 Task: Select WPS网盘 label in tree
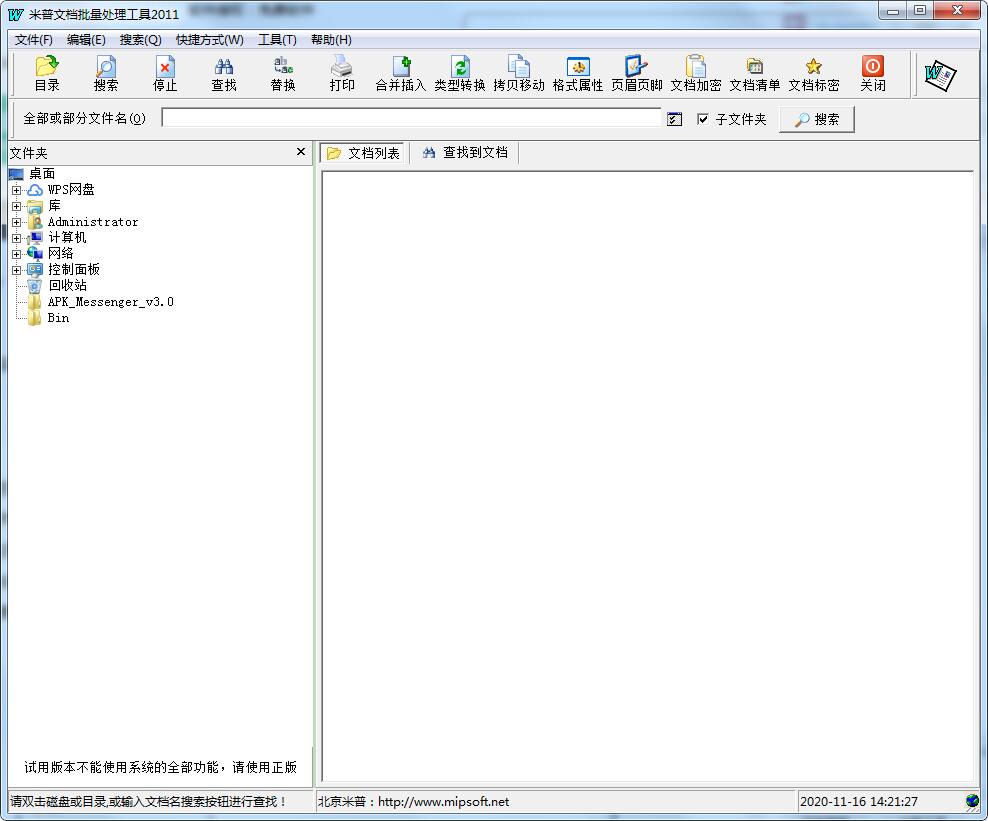pos(71,190)
